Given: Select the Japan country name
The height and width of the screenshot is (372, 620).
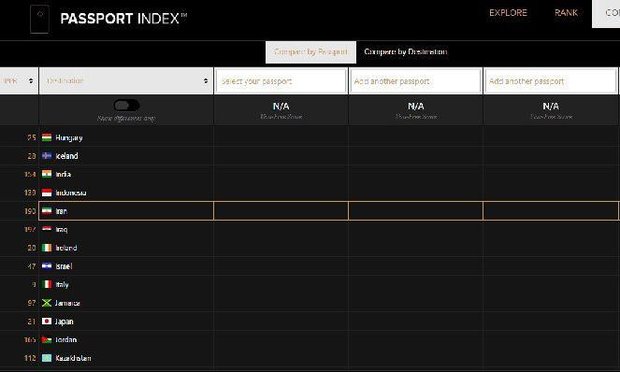Looking at the screenshot, I should point(64,321).
